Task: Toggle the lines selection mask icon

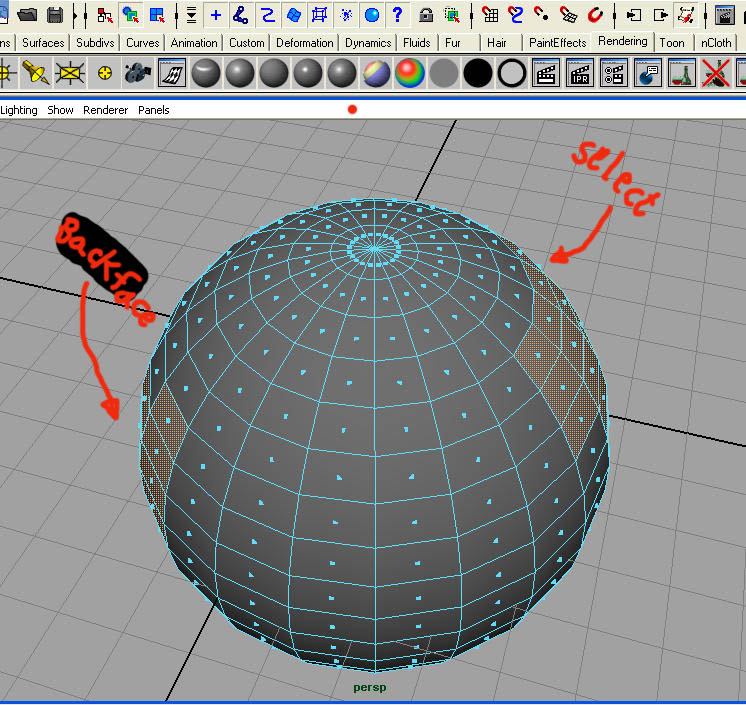Action: click(x=267, y=15)
